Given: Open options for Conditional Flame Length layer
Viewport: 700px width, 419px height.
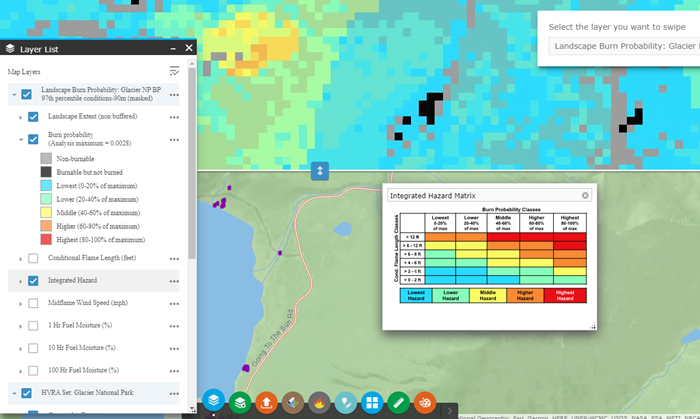Looking at the screenshot, I should click(x=174, y=259).
